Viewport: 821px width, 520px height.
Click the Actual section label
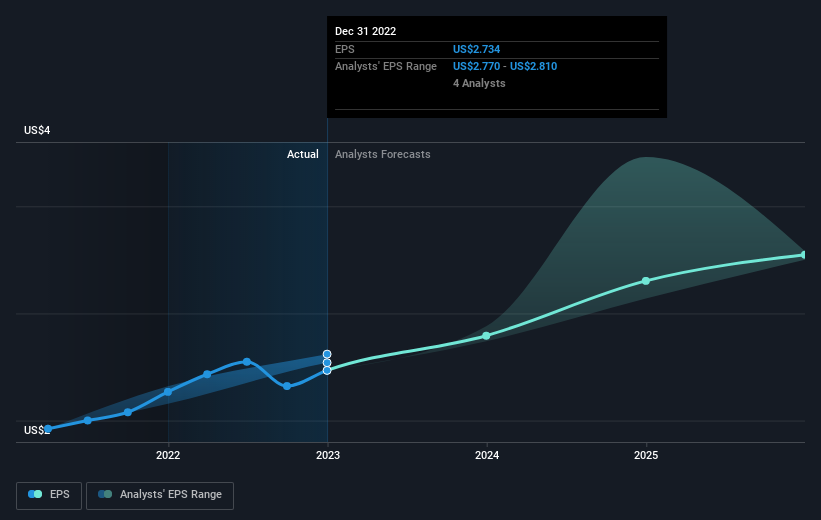pyautogui.click(x=303, y=154)
